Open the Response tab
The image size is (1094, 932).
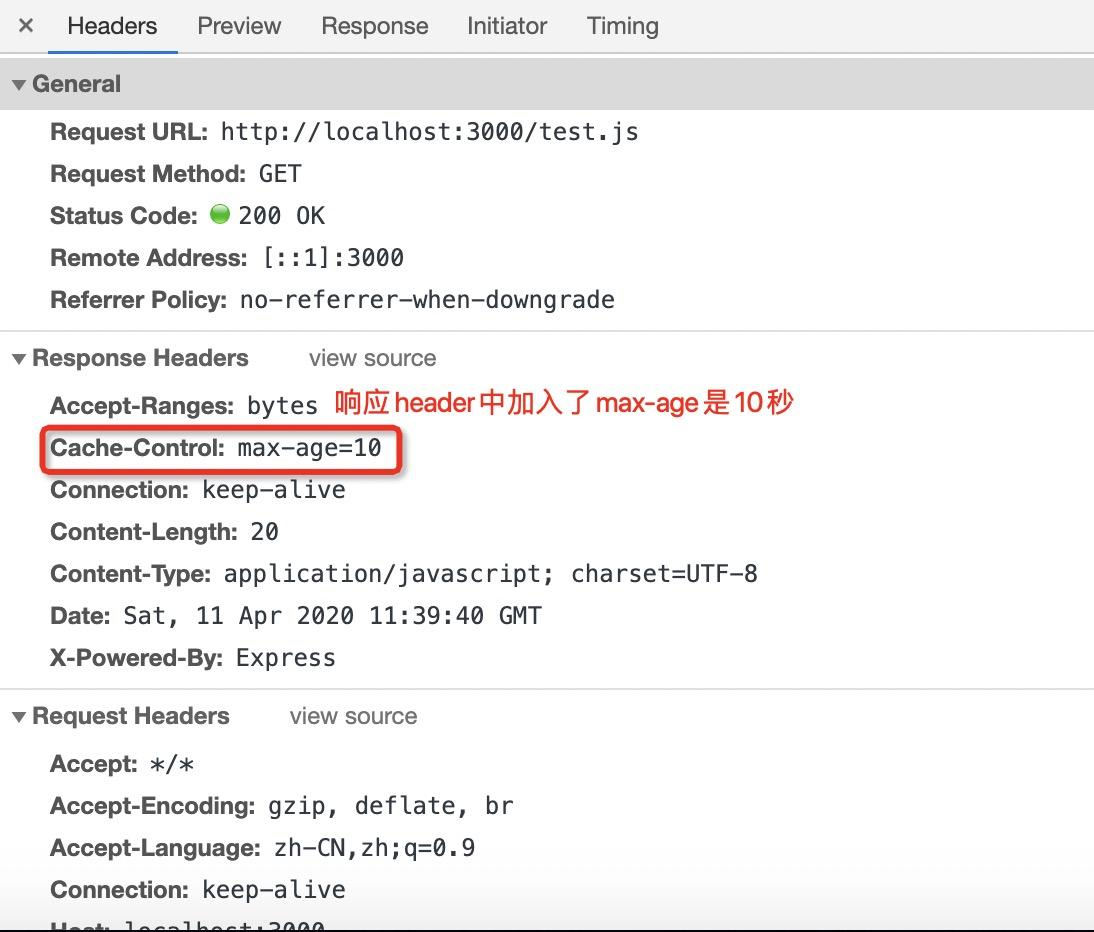(x=375, y=26)
